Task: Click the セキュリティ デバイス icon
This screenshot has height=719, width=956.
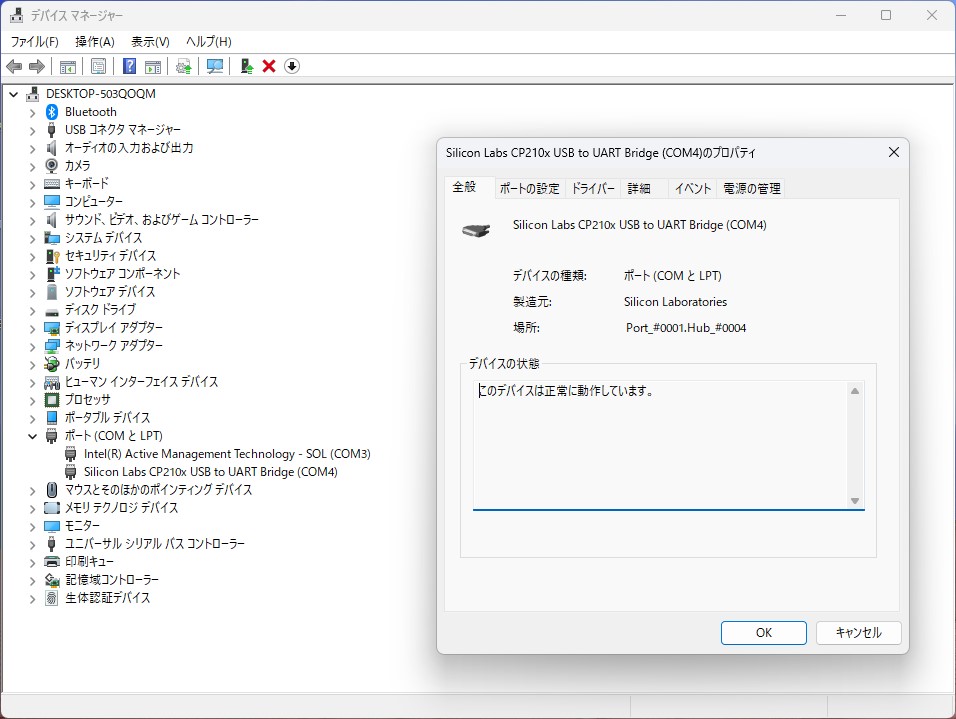Action: coord(52,256)
